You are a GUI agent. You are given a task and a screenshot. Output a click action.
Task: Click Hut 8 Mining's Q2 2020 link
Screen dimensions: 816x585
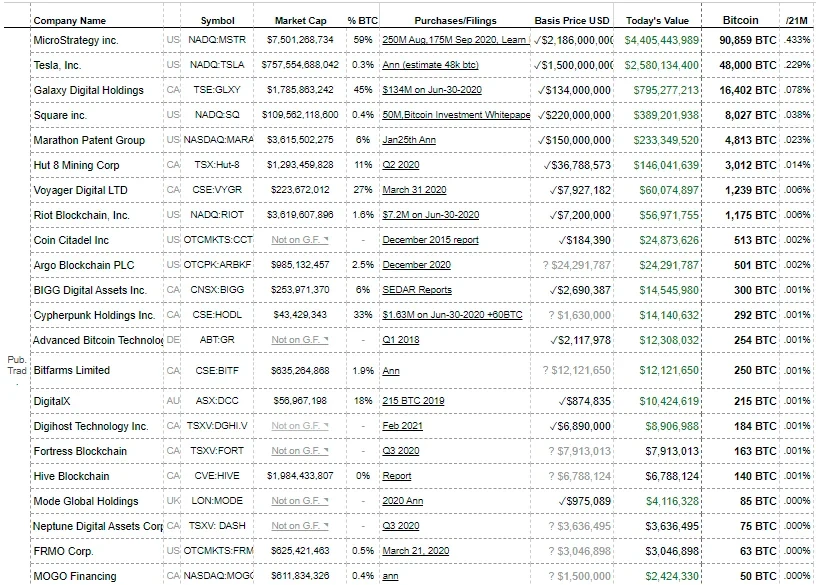click(x=401, y=165)
